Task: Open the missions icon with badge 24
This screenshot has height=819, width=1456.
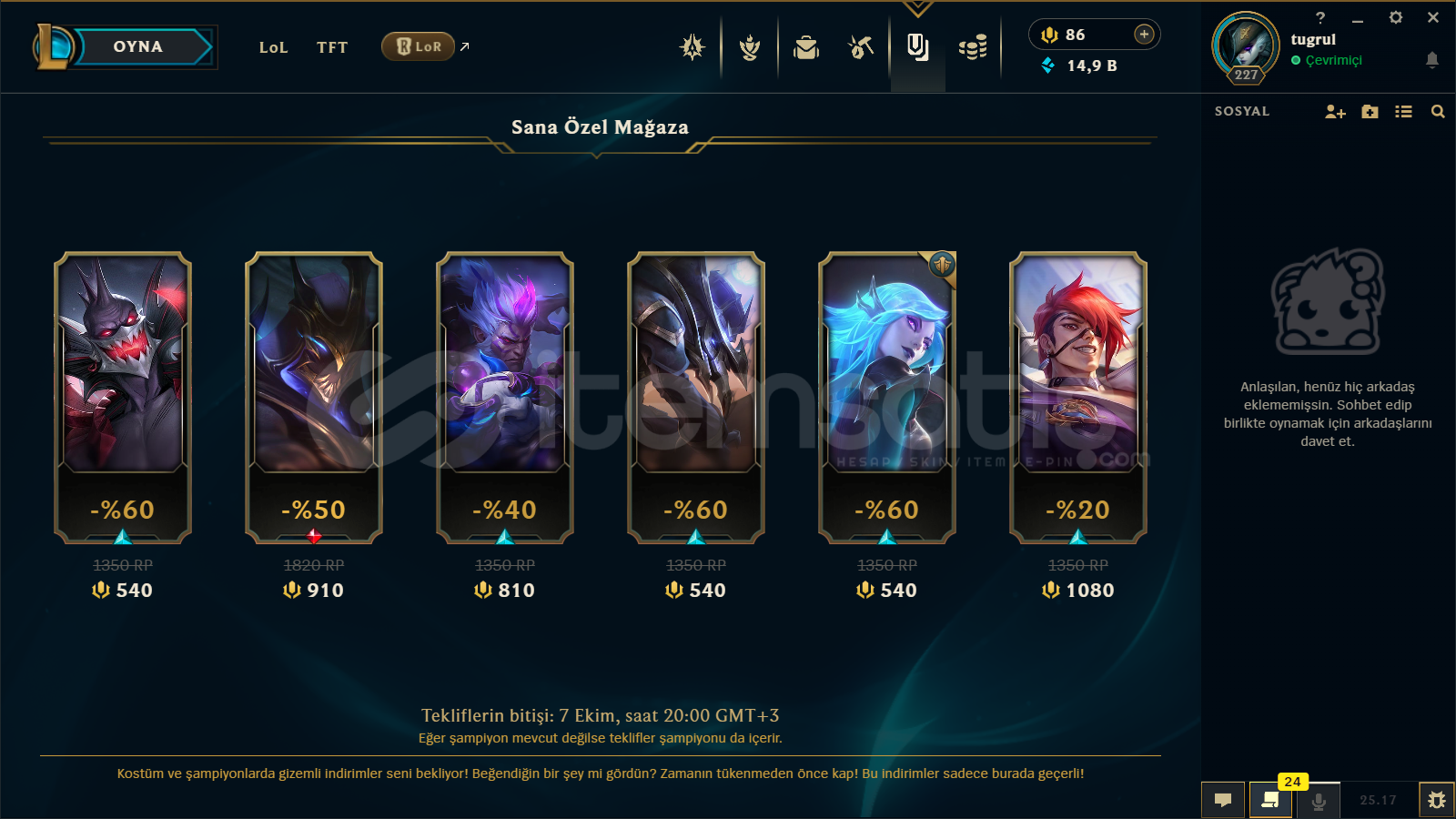Action: [x=1270, y=801]
